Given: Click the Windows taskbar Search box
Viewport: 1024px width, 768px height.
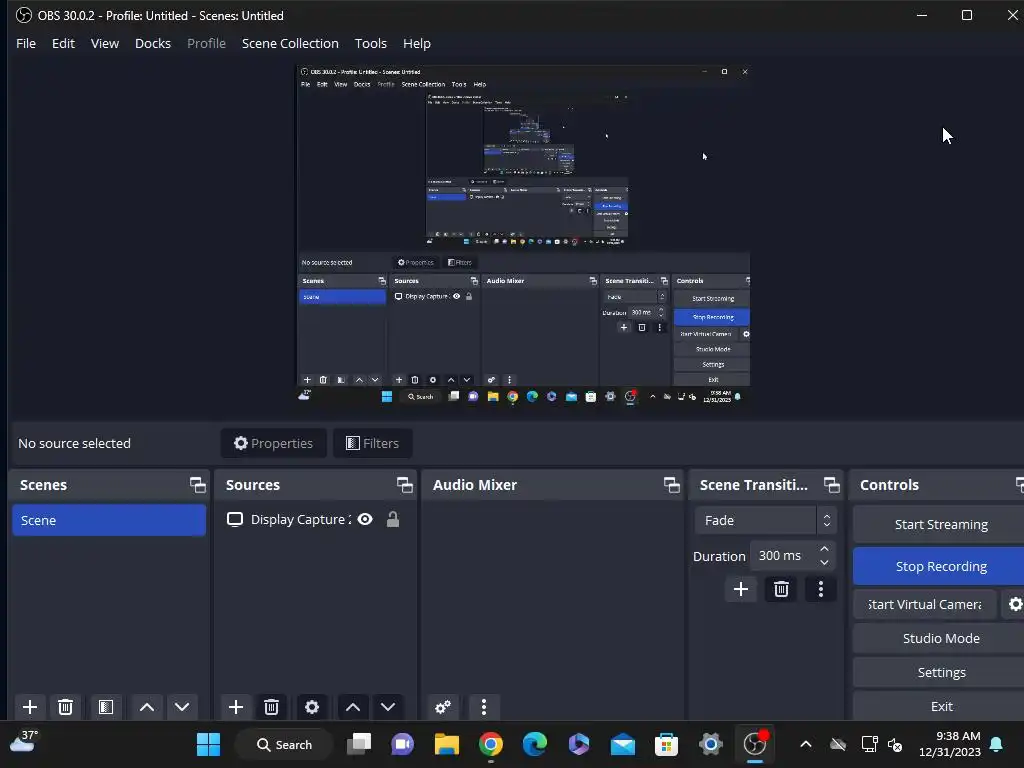Looking at the screenshot, I should [x=284, y=744].
